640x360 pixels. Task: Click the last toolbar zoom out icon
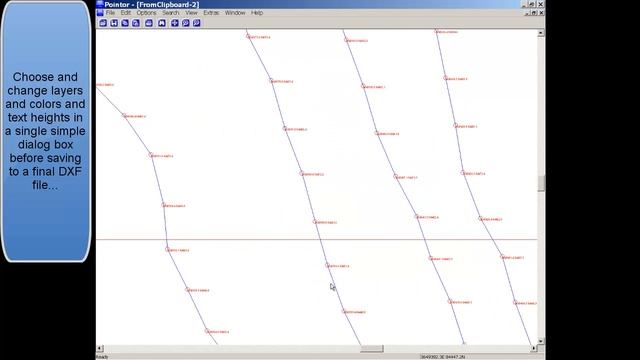197,23
